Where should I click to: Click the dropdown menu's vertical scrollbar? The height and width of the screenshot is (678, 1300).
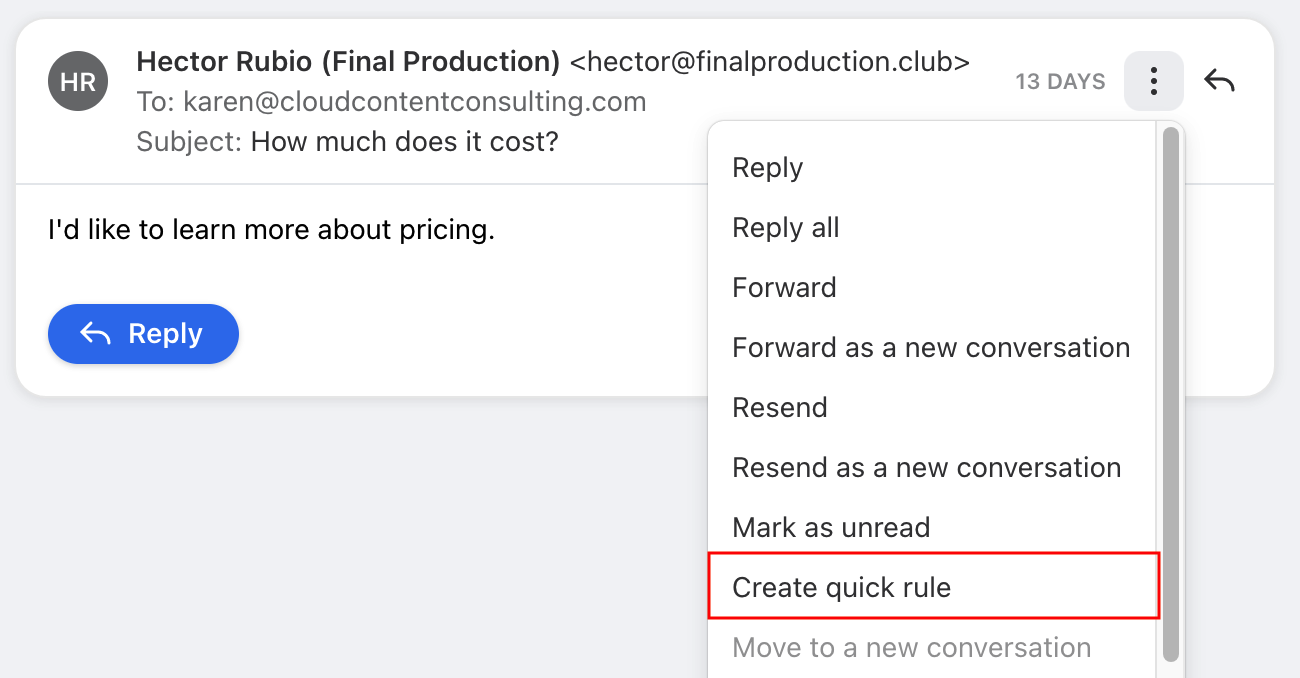(1171, 394)
